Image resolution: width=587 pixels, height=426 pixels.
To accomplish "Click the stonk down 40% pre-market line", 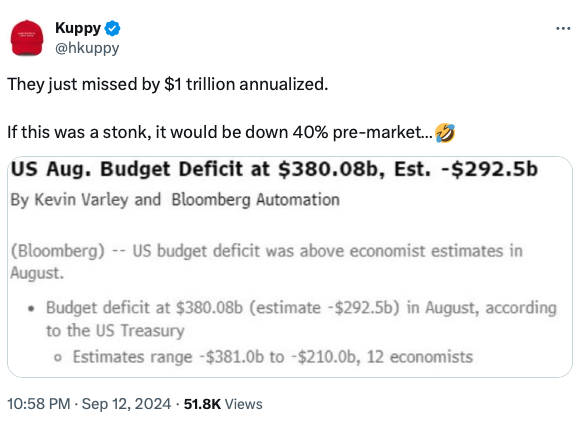I will pyautogui.click(x=220, y=132).
